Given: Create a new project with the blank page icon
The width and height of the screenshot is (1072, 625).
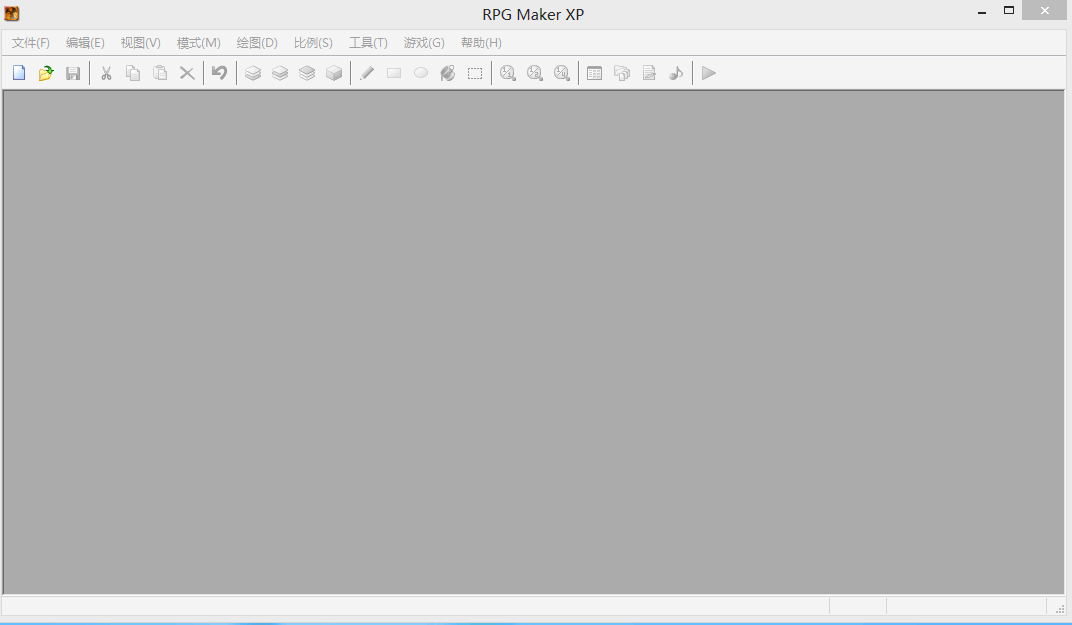Looking at the screenshot, I should [x=19, y=73].
